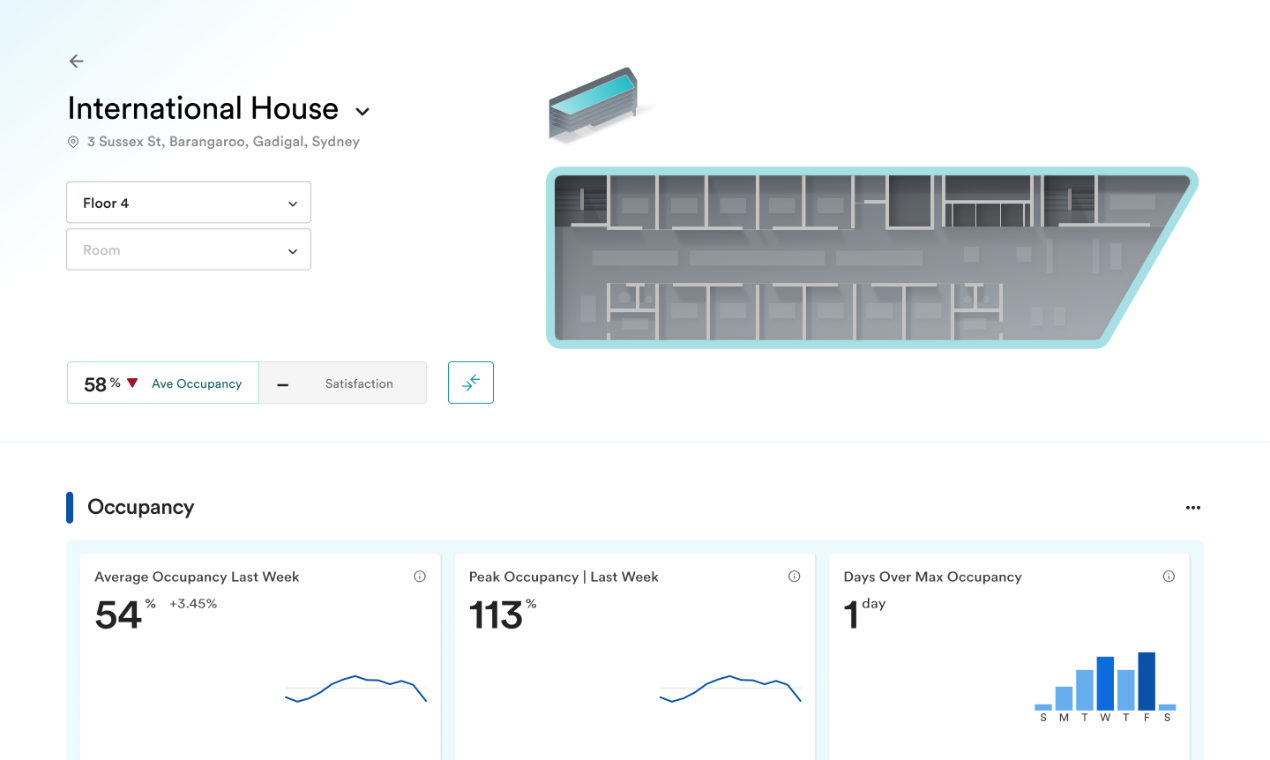
Task: Click the Wednesday bar in Days chart
Action: click(1105, 683)
